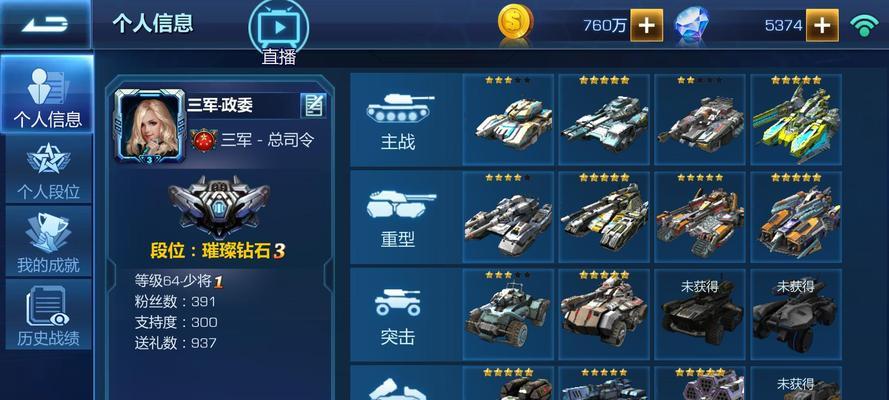Tap the back arrow icon
889x400 pixels.
pyautogui.click(x=45, y=24)
